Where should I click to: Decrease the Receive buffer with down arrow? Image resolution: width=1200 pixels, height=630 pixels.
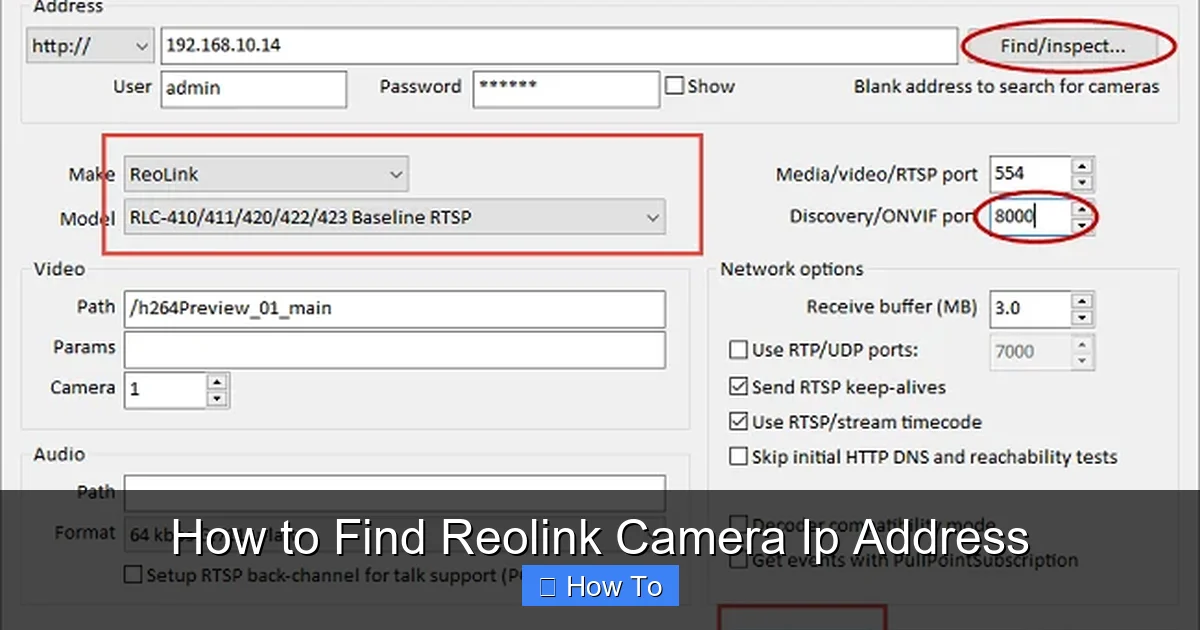[x=1082, y=317]
